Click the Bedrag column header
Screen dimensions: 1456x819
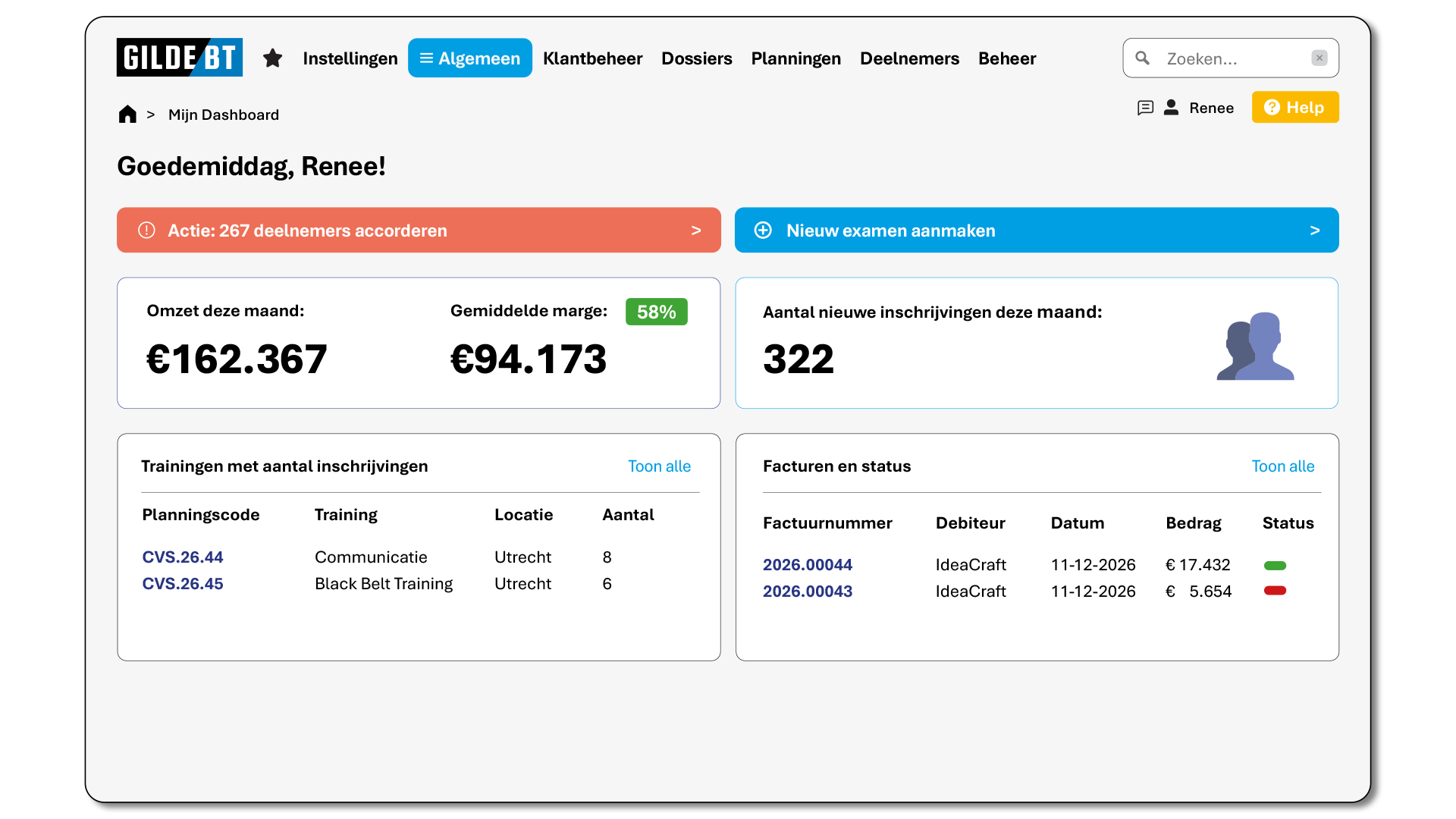click(x=1194, y=523)
